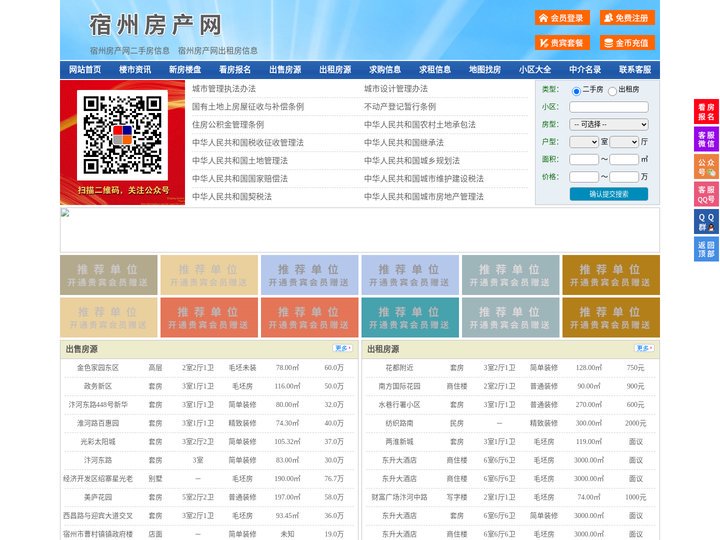Open the 城市设计管理办法 link
720x540 pixels.
(396, 89)
